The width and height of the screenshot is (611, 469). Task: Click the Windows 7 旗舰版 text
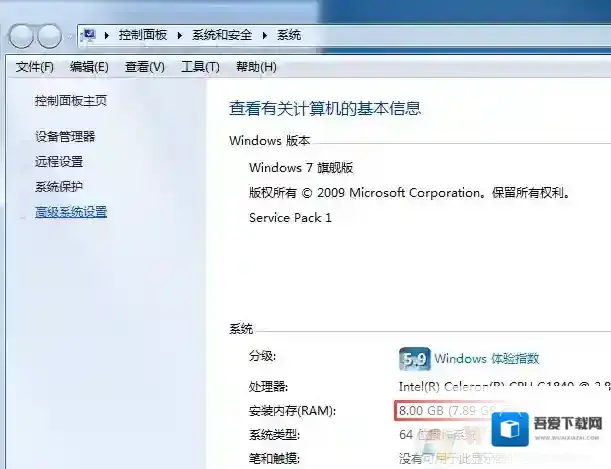(301, 168)
